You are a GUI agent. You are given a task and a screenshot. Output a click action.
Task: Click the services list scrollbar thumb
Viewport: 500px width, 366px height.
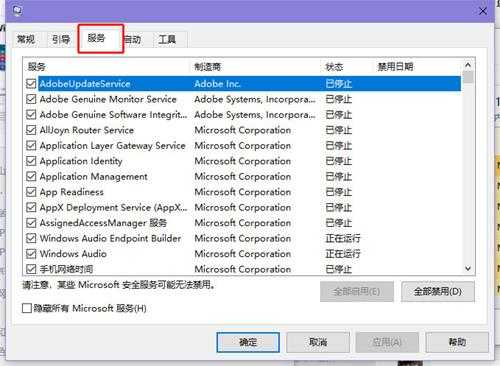[468, 77]
